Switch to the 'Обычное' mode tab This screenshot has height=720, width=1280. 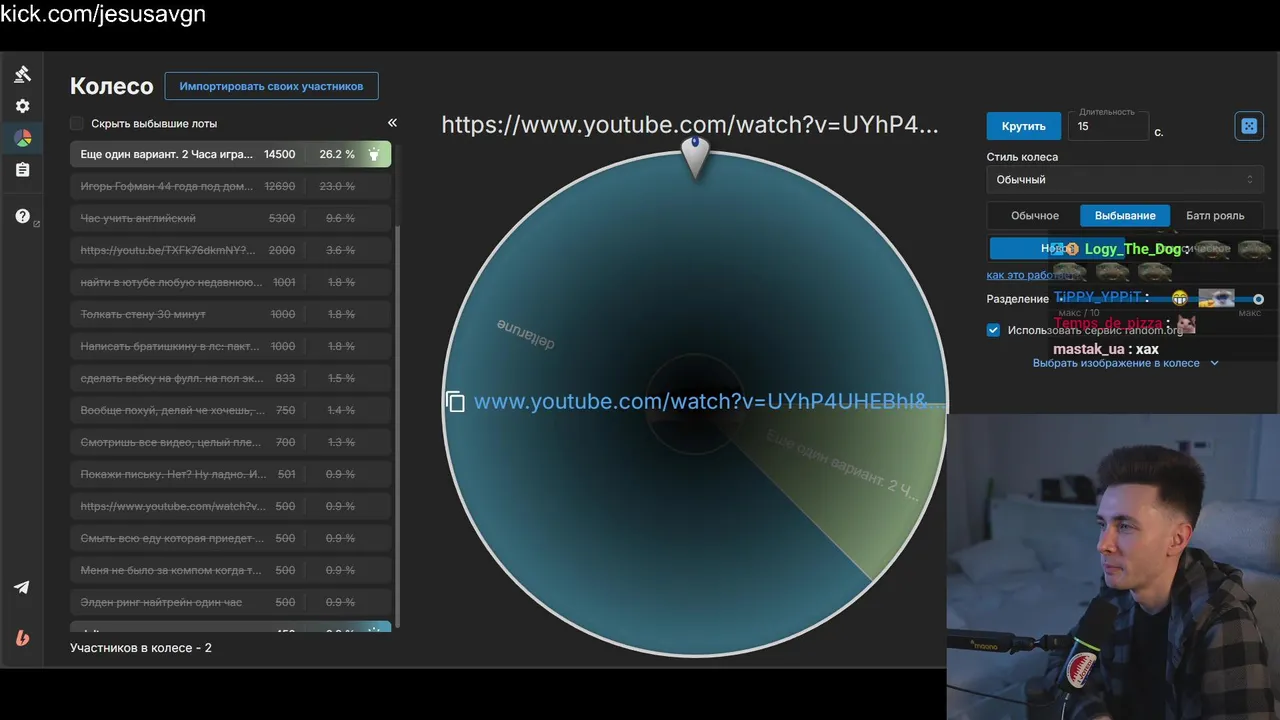1034,216
